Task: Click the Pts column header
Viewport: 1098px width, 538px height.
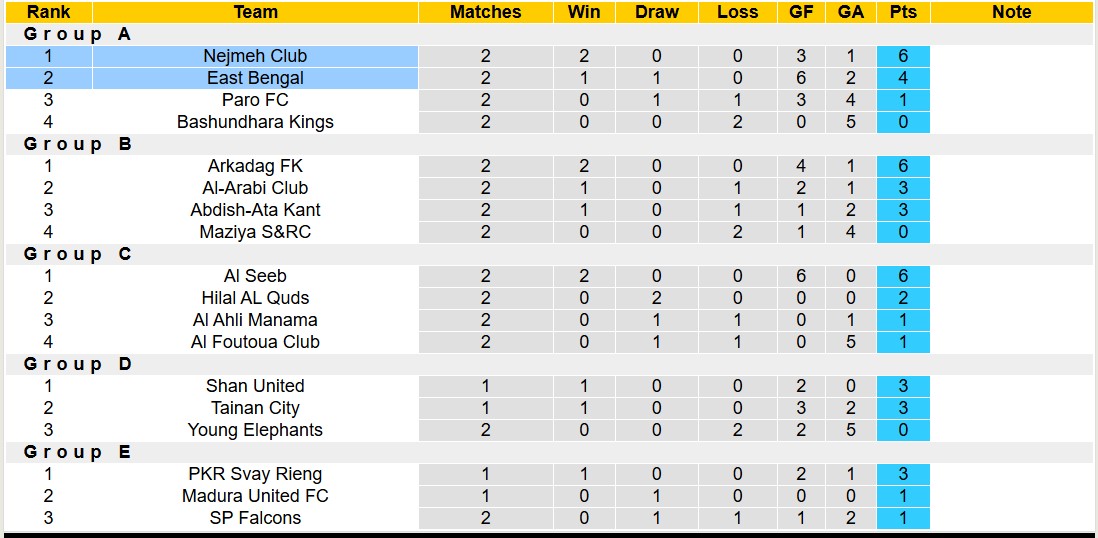Action: tap(902, 12)
